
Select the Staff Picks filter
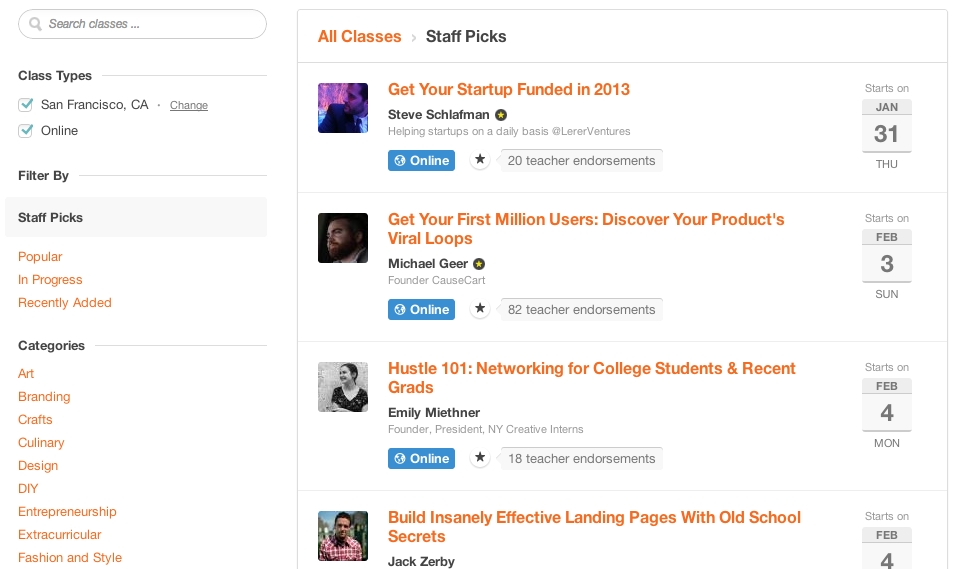click(51, 217)
